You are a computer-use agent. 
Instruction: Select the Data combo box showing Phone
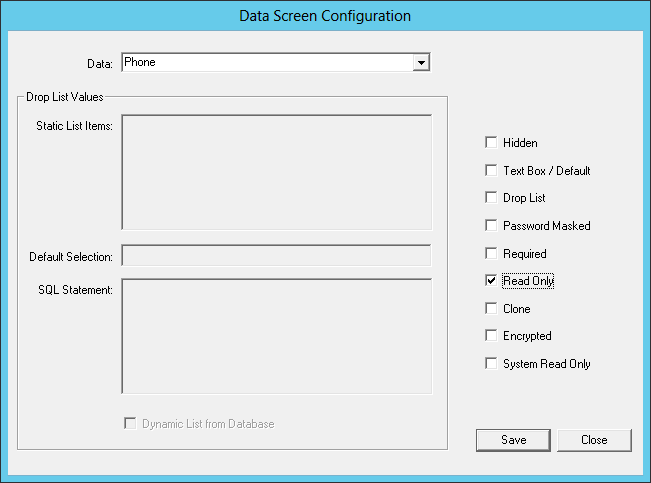coord(276,62)
